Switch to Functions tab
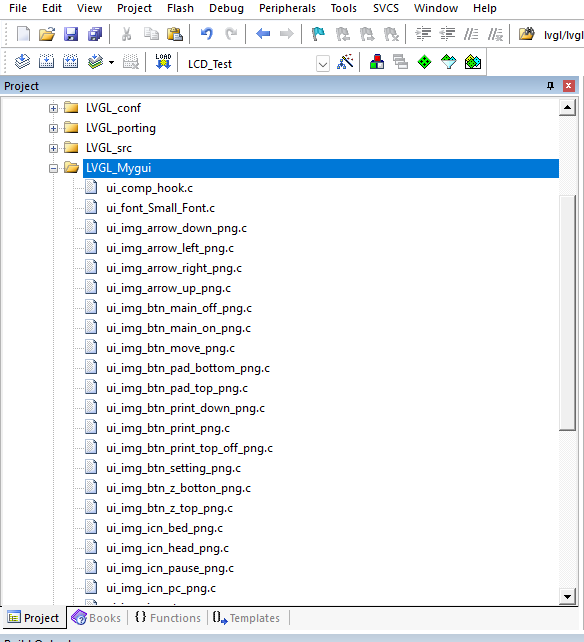Viewport: 584px width, 642px height. click(x=168, y=617)
